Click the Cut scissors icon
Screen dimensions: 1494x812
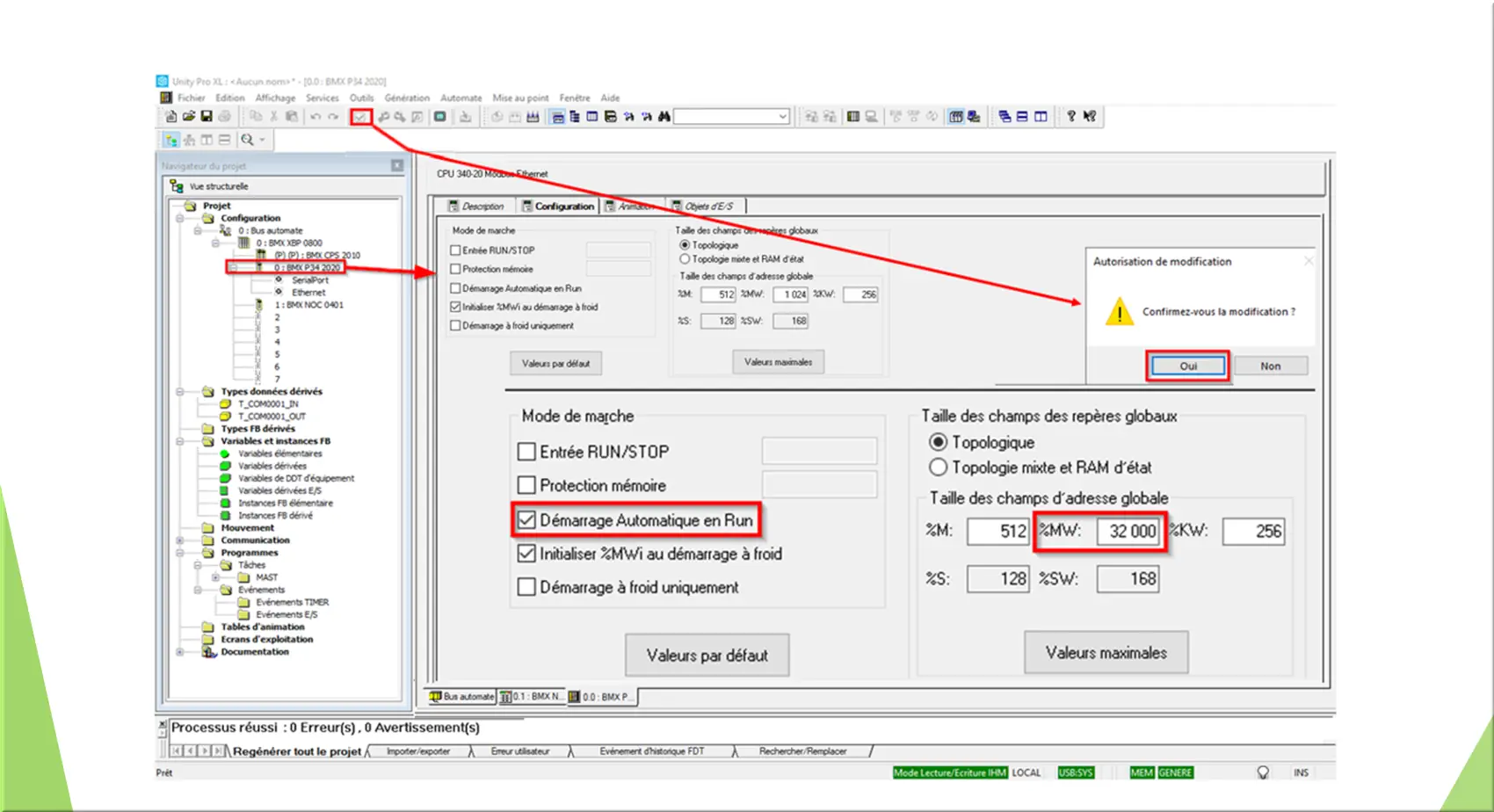tap(274, 116)
